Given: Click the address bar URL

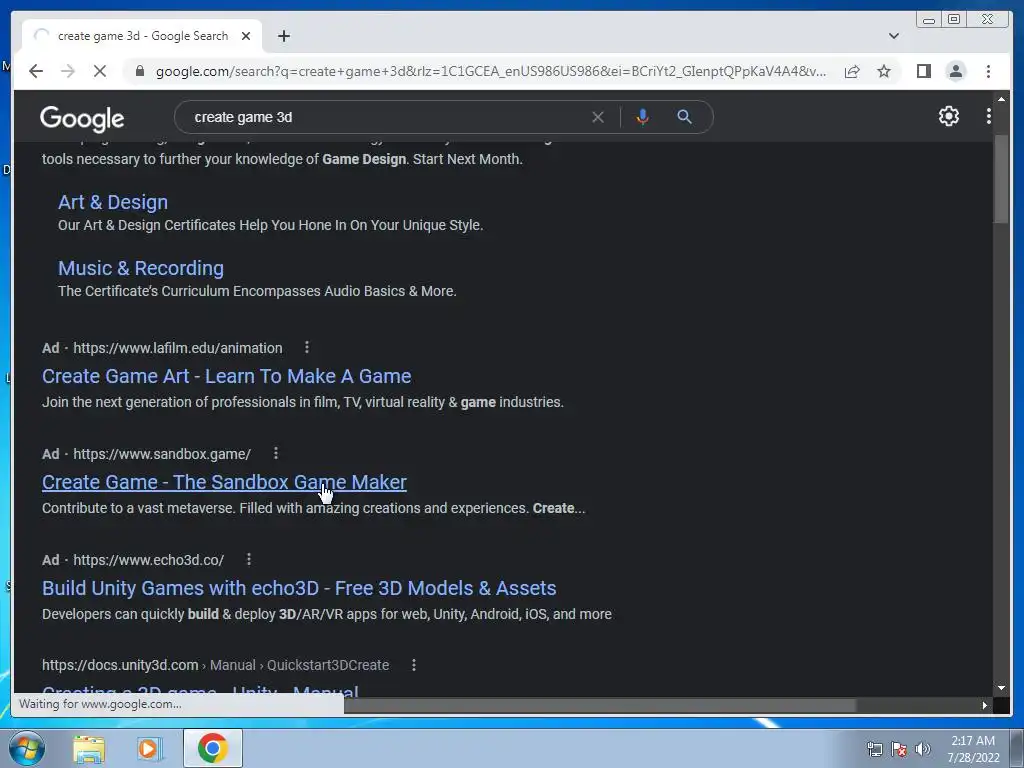Looking at the screenshot, I should [490, 71].
